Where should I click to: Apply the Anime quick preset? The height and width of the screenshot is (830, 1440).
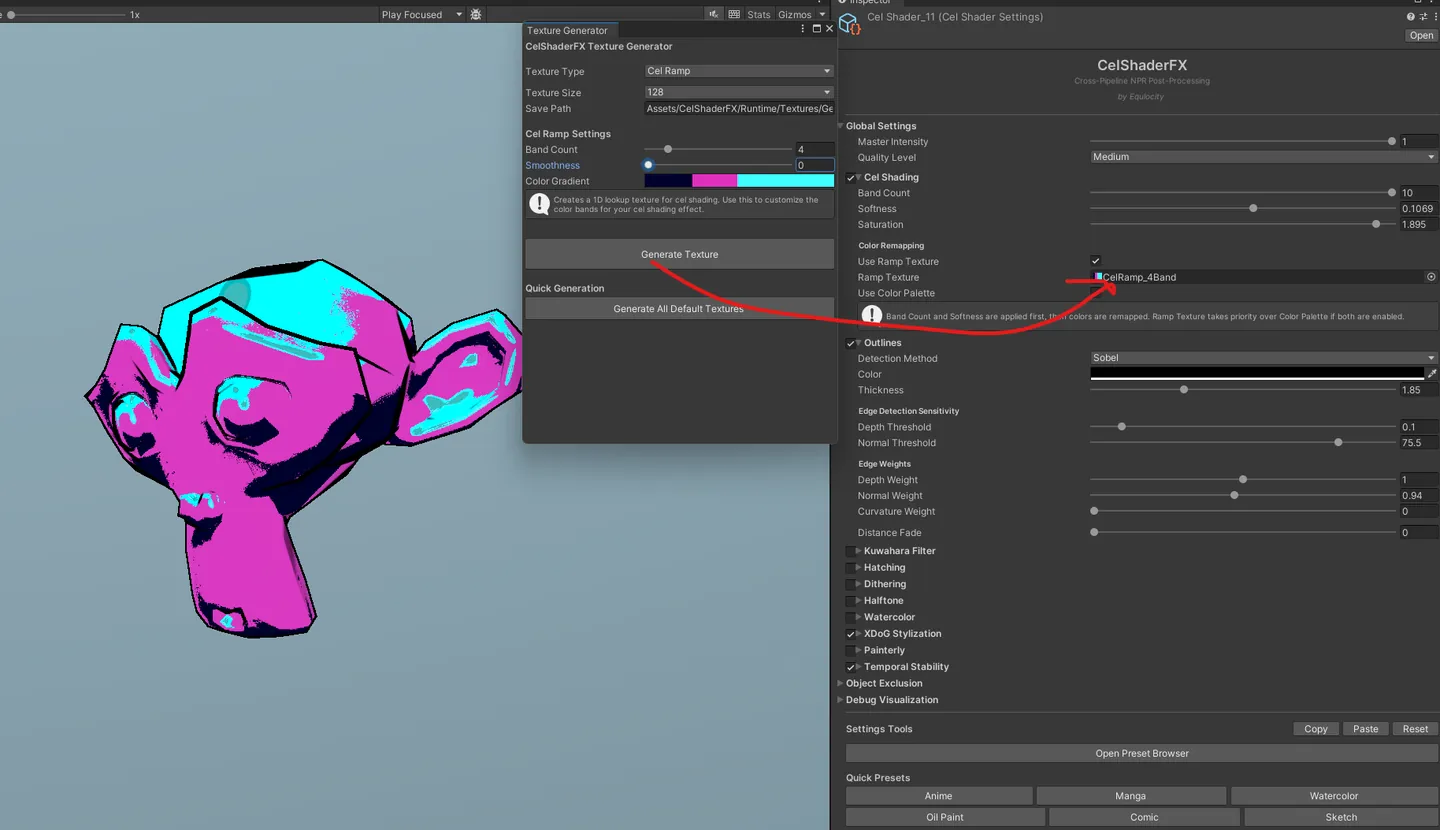tap(939, 796)
